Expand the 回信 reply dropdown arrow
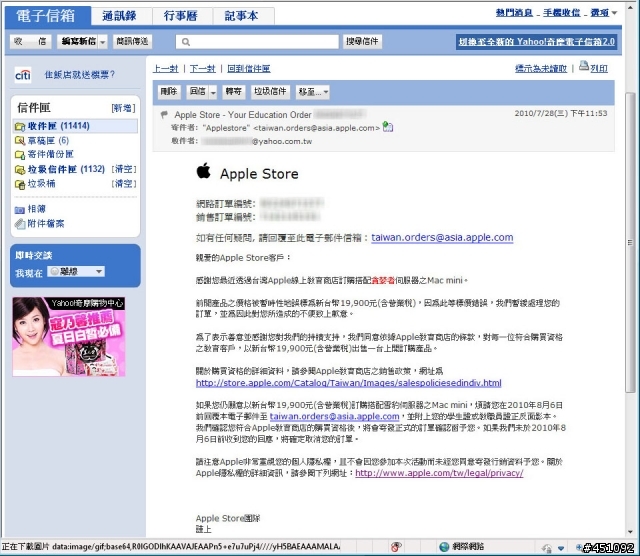This screenshot has width=640, height=556. point(213,92)
